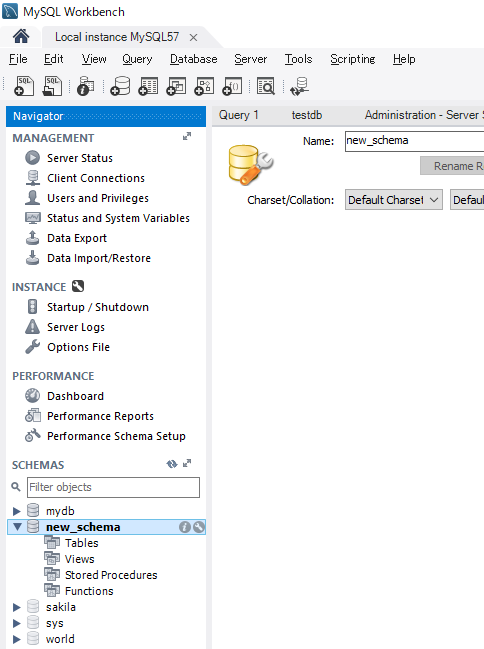
Task: Switch to the testdb tab
Action: [307, 115]
